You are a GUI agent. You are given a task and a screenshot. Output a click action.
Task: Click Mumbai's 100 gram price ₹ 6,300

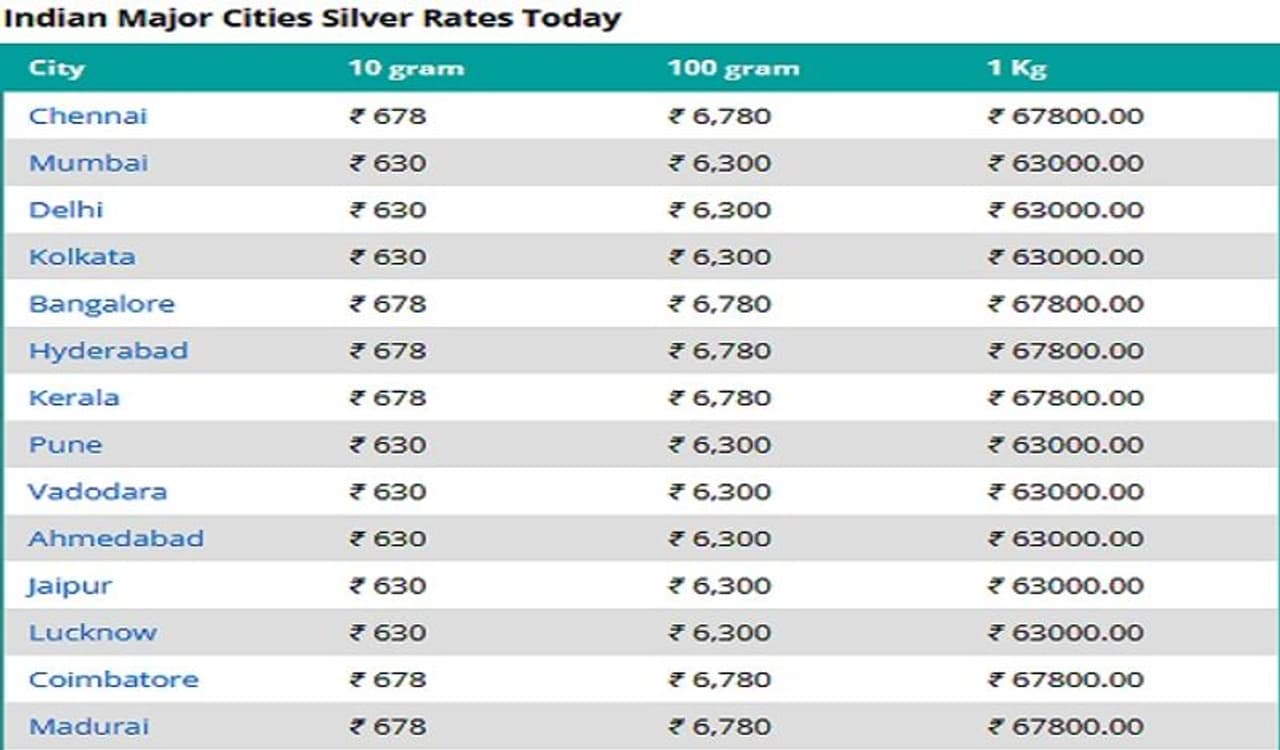(720, 163)
